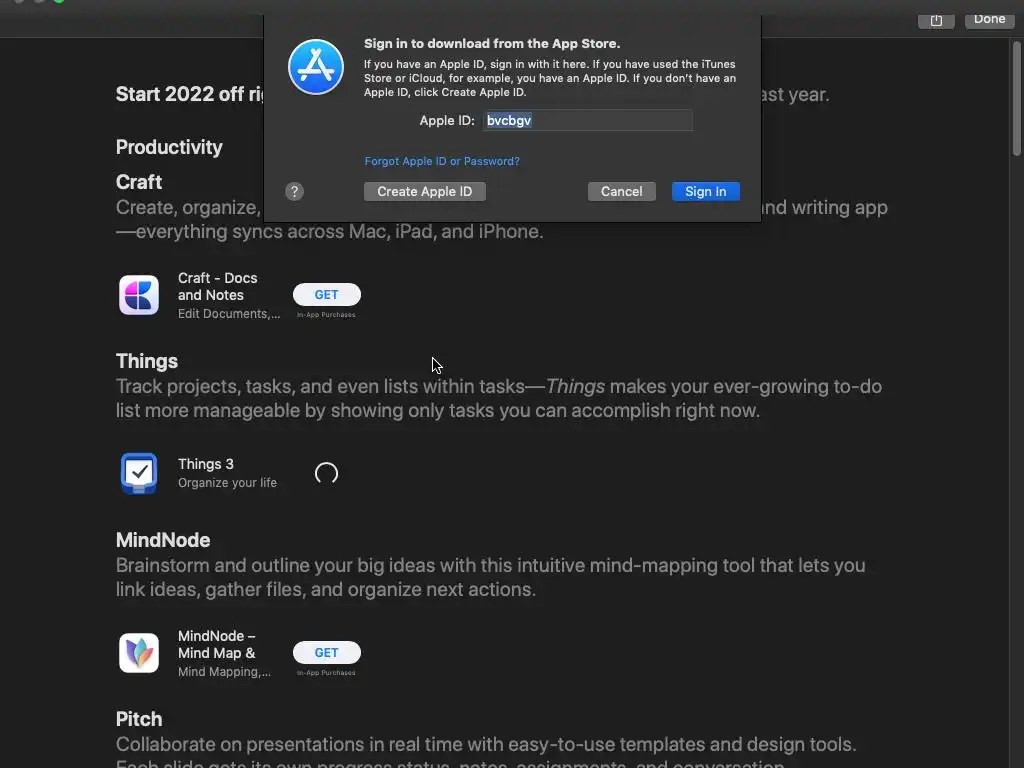
Task: Click the vertical scrollbar on the right
Action: pyautogui.click(x=1016, y=98)
